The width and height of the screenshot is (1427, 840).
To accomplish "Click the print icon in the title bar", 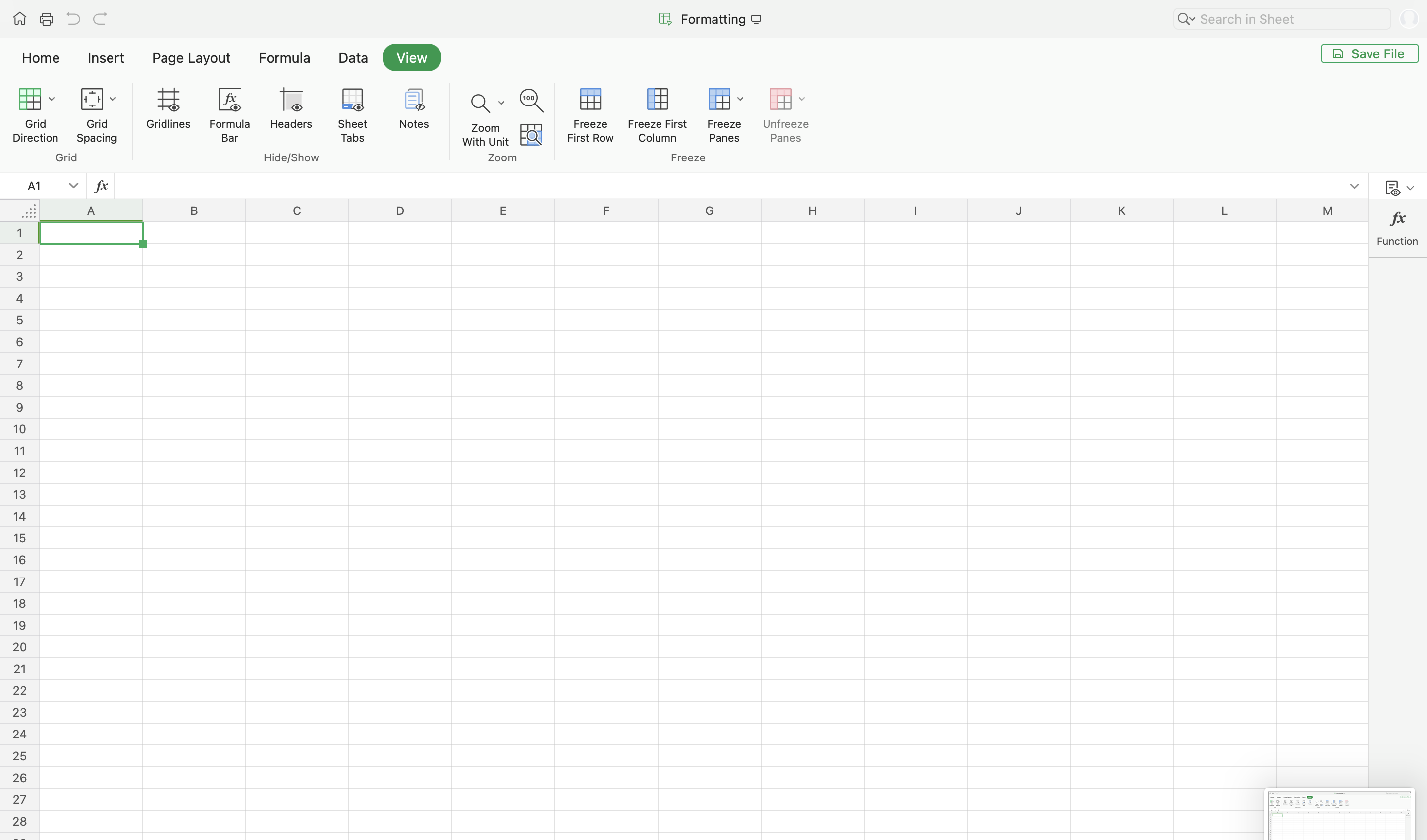I will (47, 19).
